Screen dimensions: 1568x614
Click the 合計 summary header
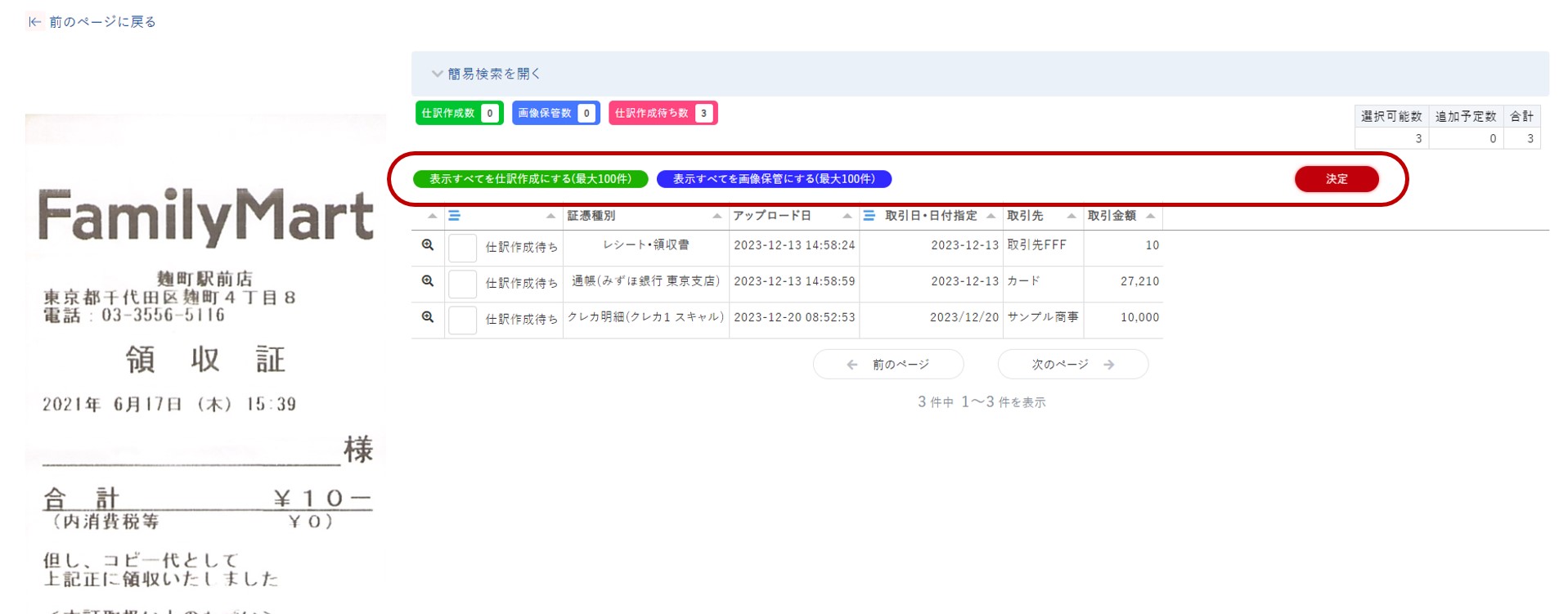point(1521,116)
